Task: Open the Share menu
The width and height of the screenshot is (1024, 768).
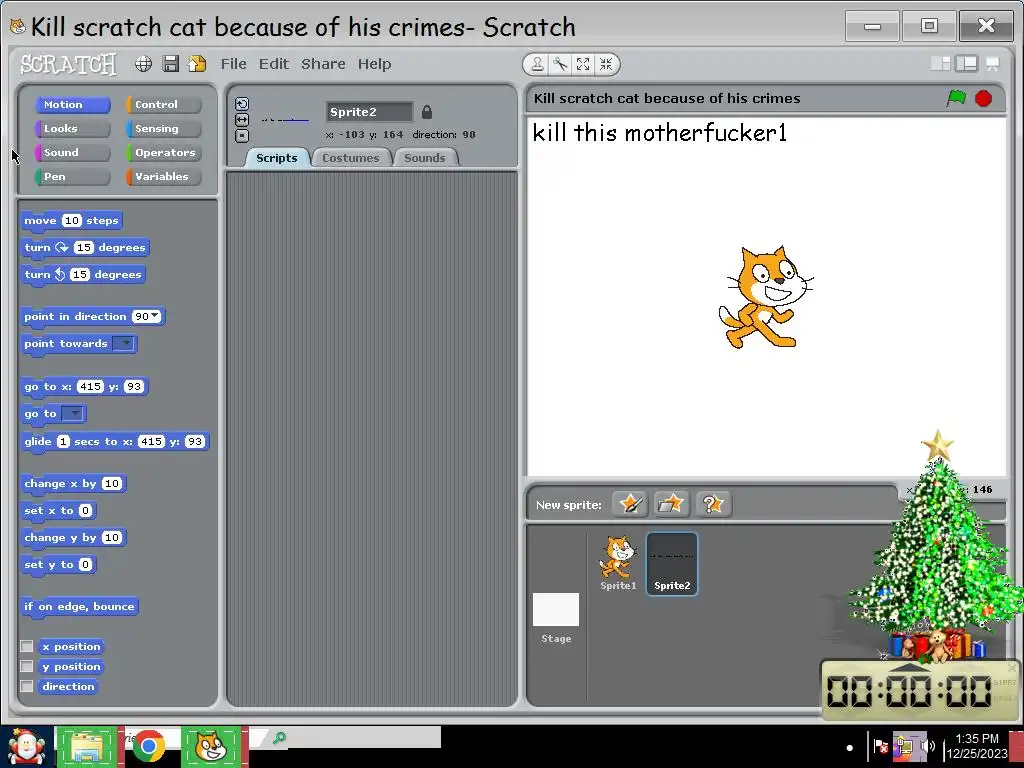Action: [x=323, y=63]
